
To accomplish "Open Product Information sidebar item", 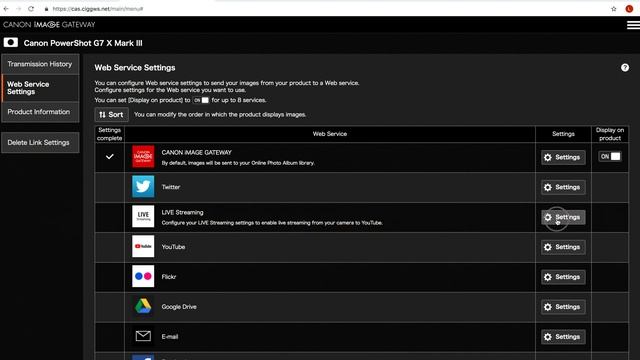I will (x=40, y=112).
